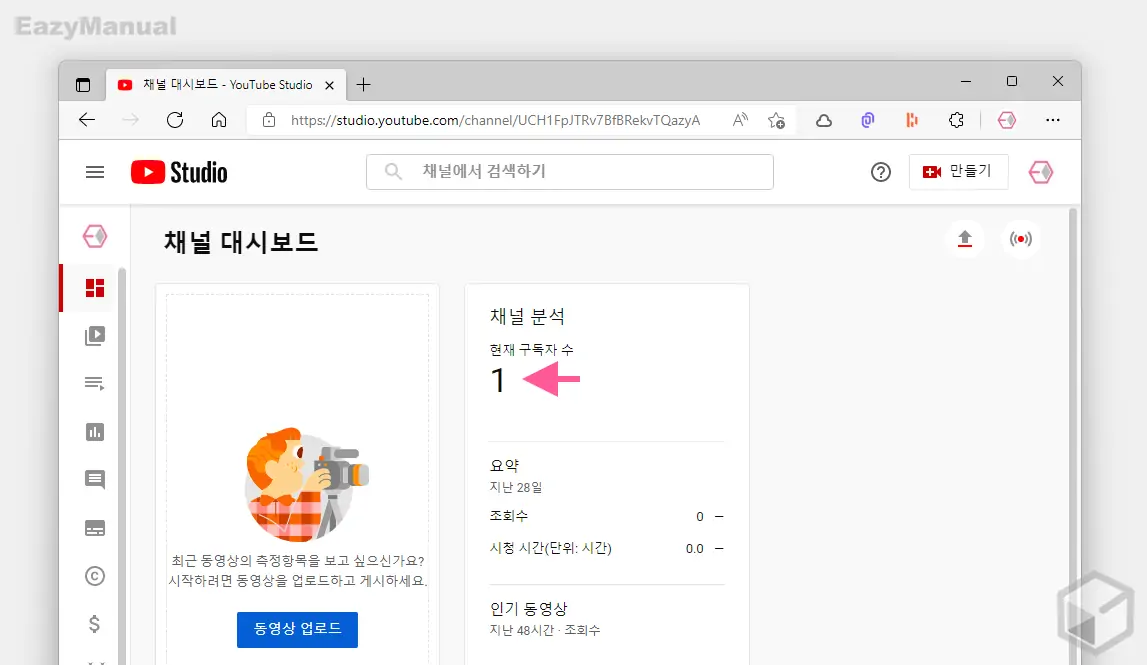This screenshot has width=1147, height=665.
Task: Open the Content videos icon in sidebar
Action: tap(95, 336)
